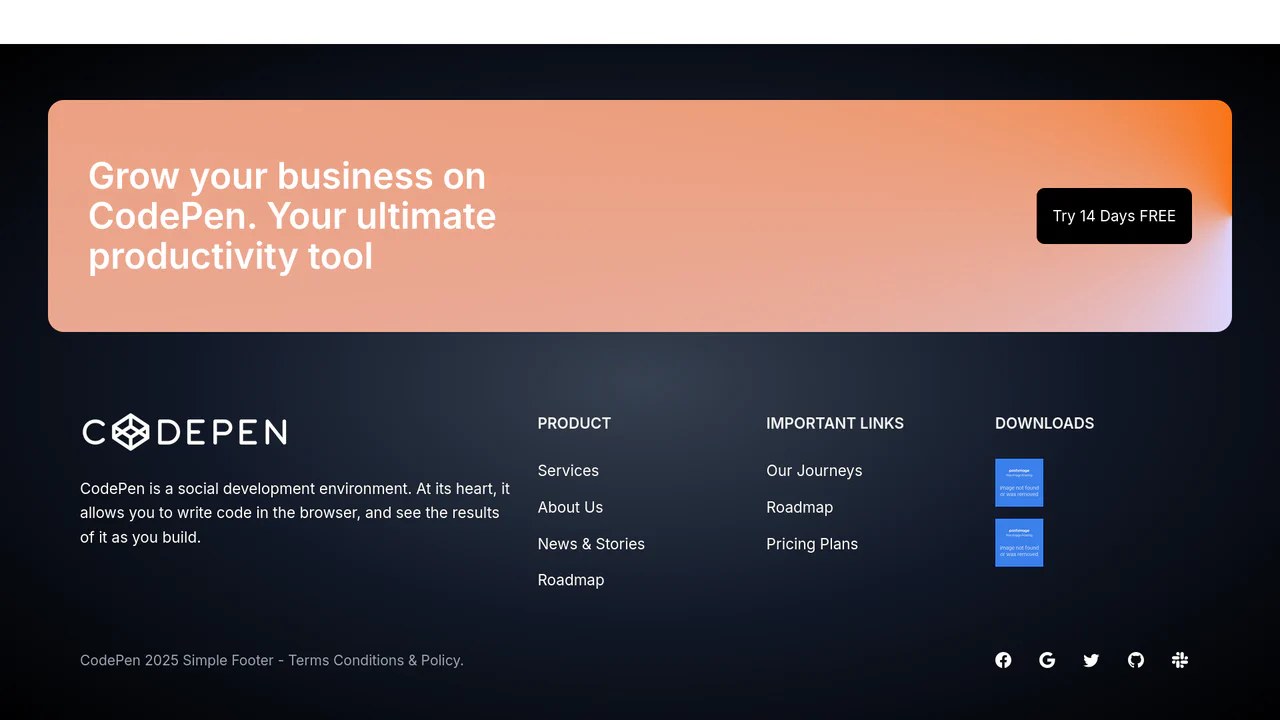Viewport: 1280px width, 720px height.
Task: Click the CodePen description paragraph
Action: [295, 513]
